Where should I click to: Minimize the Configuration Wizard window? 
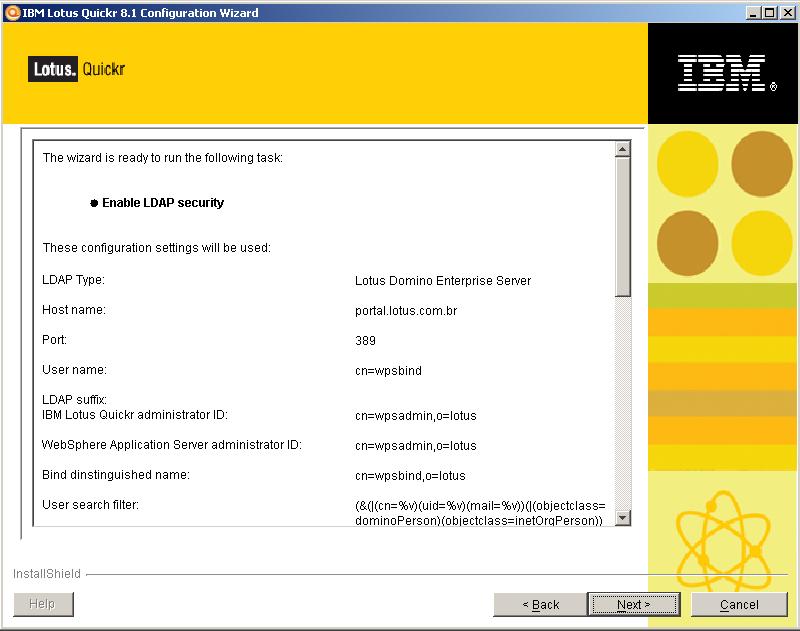[x=753, y=12]
